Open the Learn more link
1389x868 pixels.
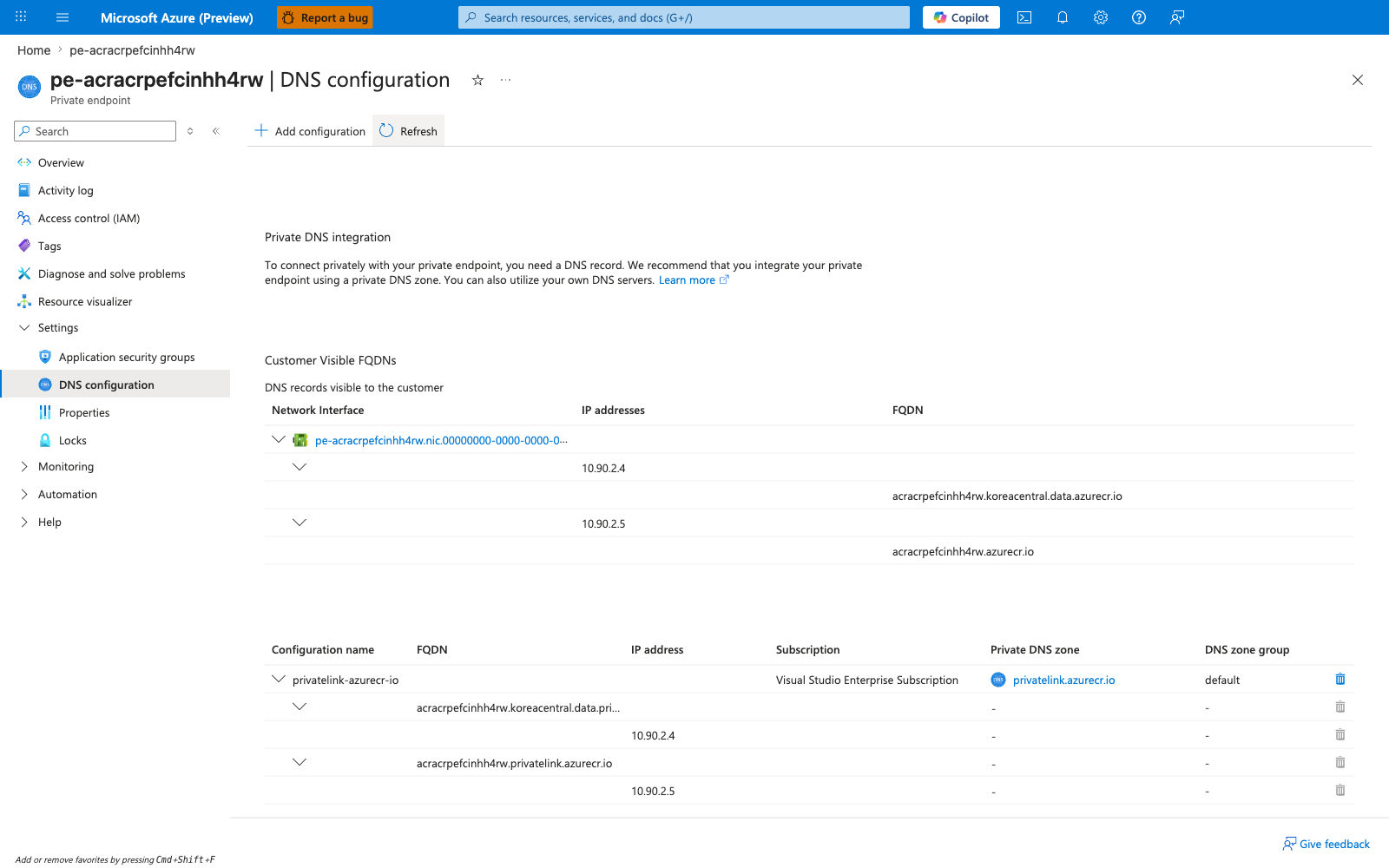coord(694,280)
